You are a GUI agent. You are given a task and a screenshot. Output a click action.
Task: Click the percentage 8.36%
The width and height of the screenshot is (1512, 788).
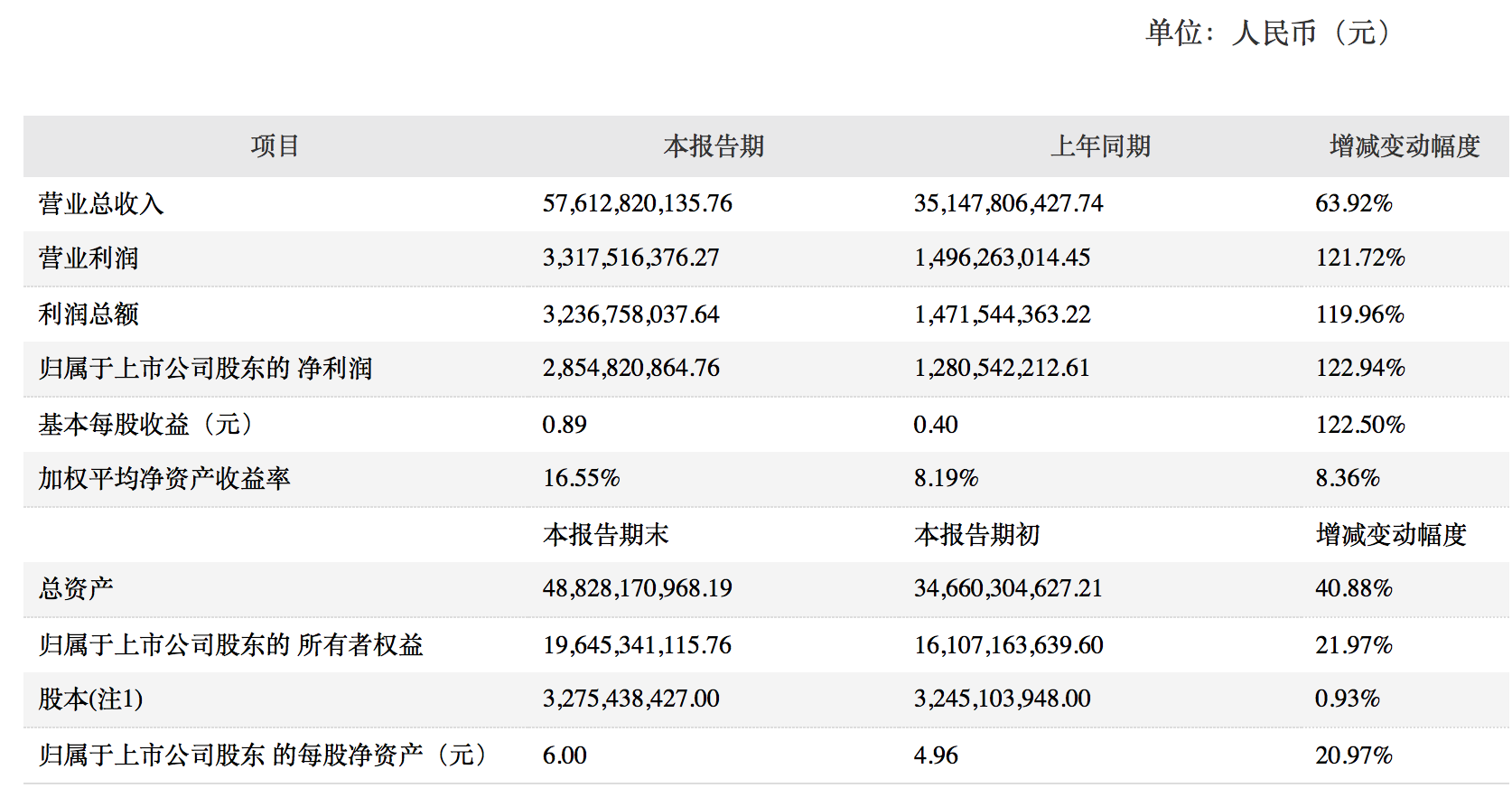coord(1347,479)
